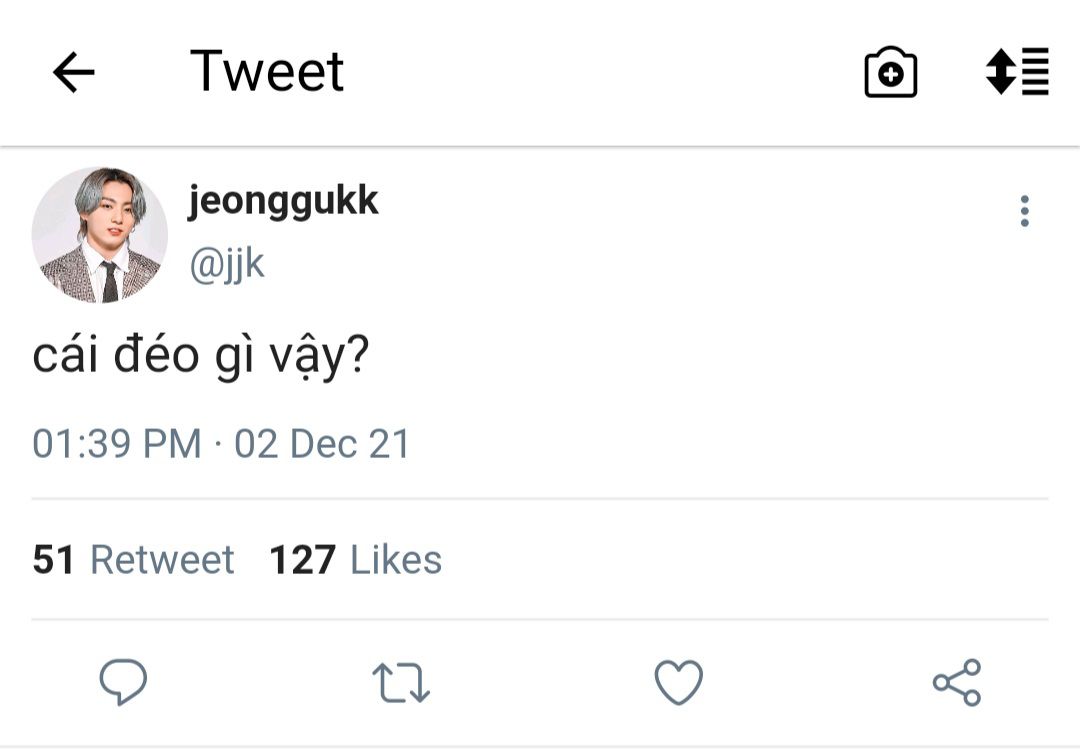Open the three-dot more options menu
Screen dimensions: 1080x755
coord(1024,211)
